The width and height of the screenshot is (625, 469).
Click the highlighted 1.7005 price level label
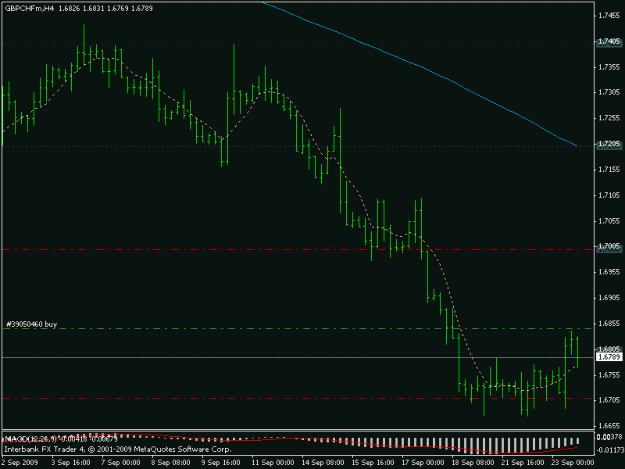(x=609, y=247)
